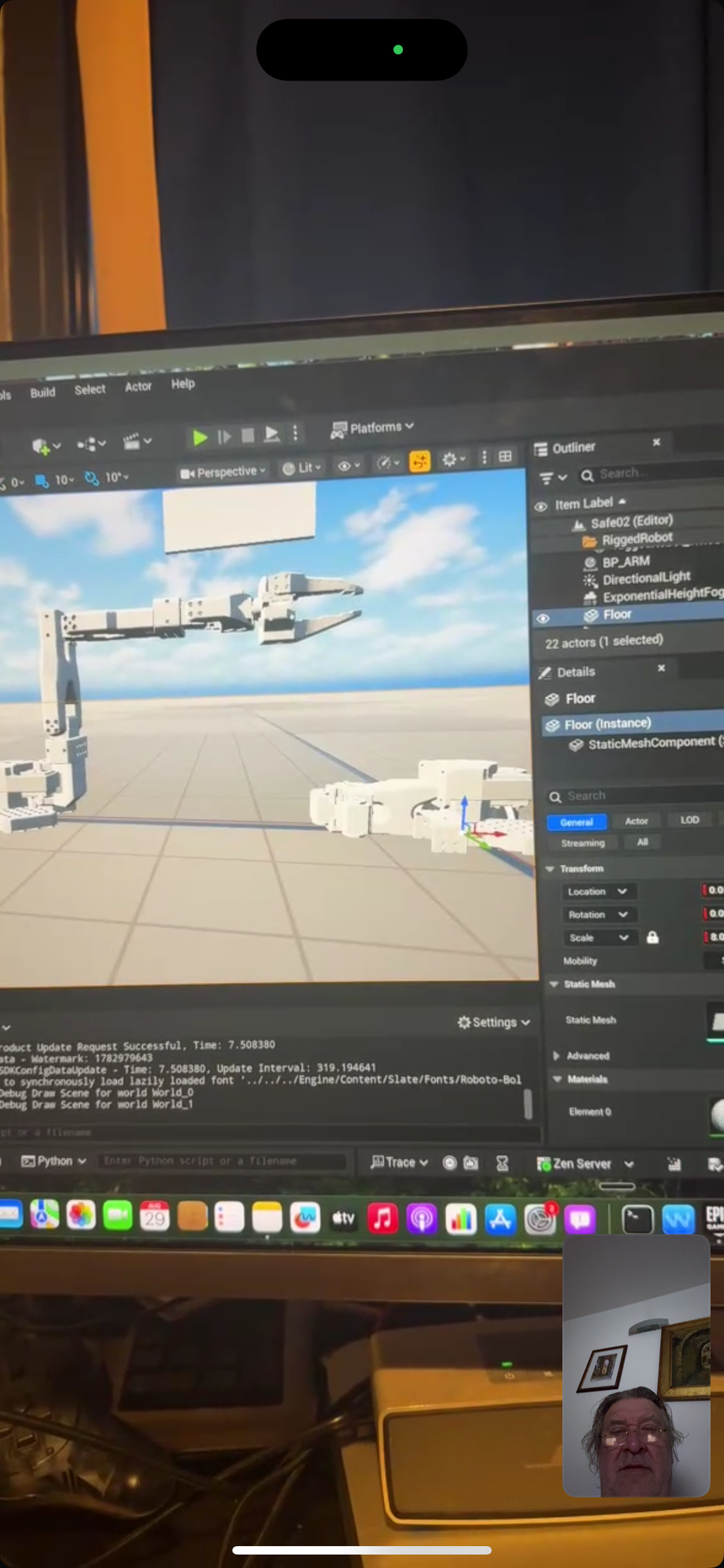The width and height of the screenshot is (724, 1568).
Task: Select Floor (Instance) component row
Action: [633, 724]
